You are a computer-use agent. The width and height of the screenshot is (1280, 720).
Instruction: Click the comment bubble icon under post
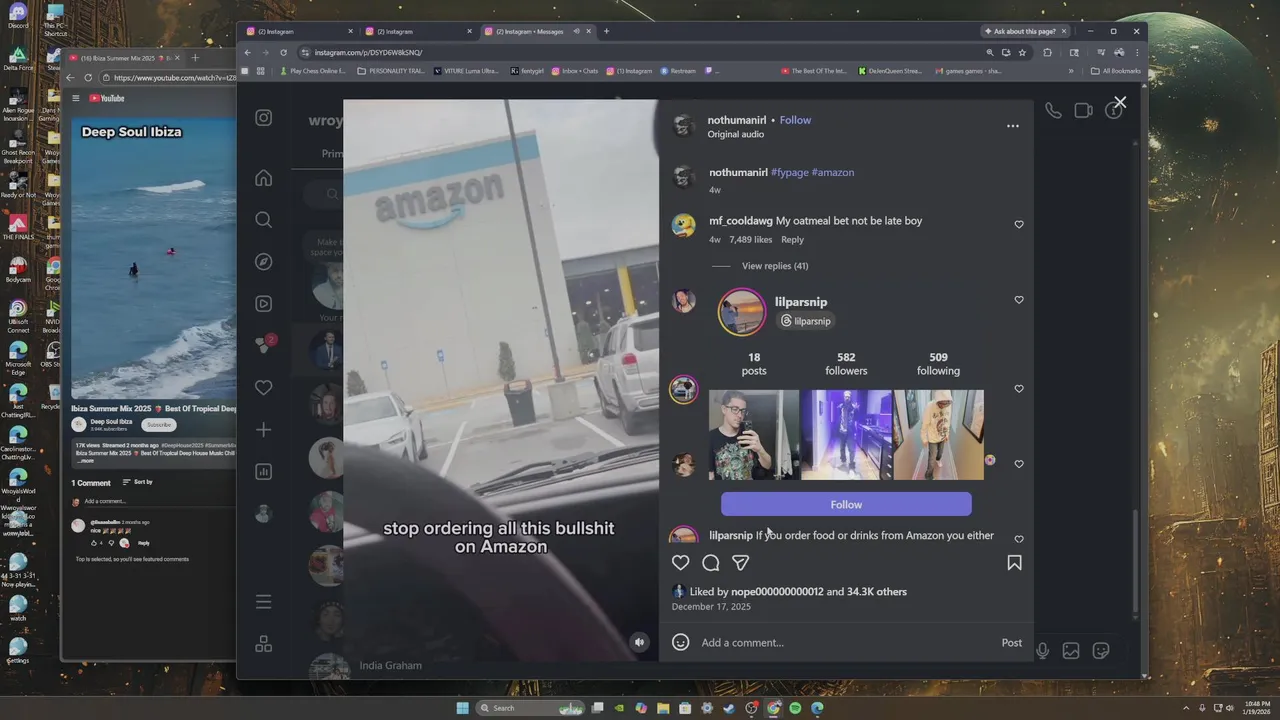pos(710,563)
